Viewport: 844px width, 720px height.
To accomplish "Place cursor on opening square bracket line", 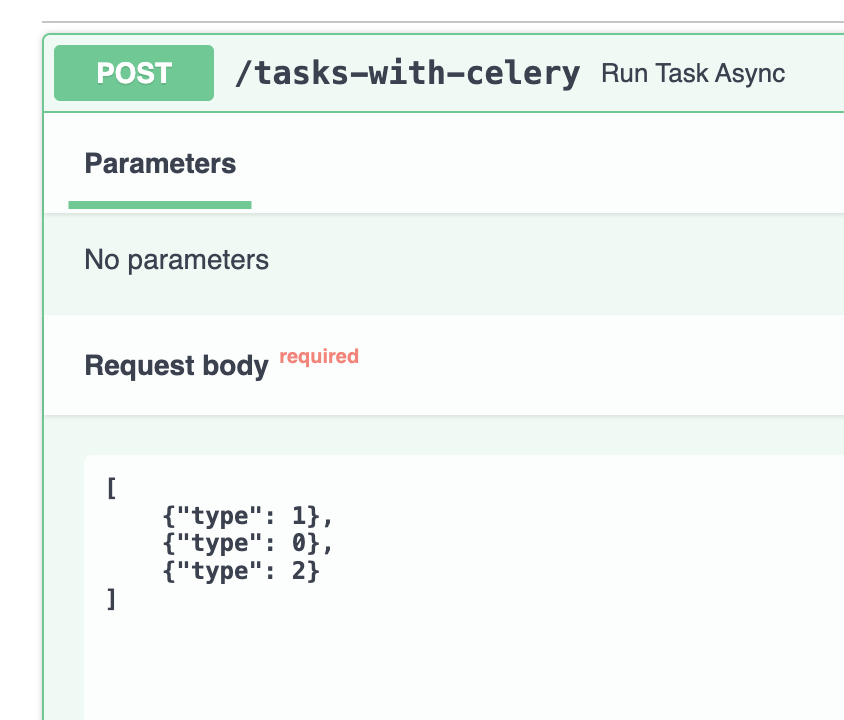I will click(x=111, y=488).
